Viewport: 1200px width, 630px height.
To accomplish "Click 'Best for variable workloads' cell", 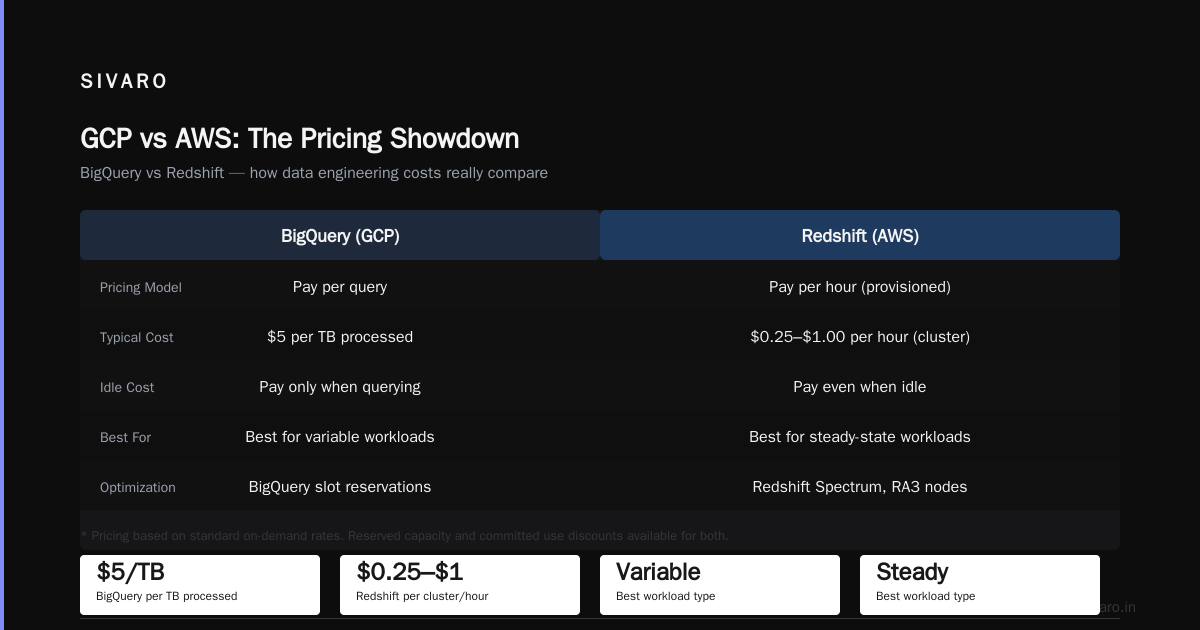I will (x=340, y=437).
